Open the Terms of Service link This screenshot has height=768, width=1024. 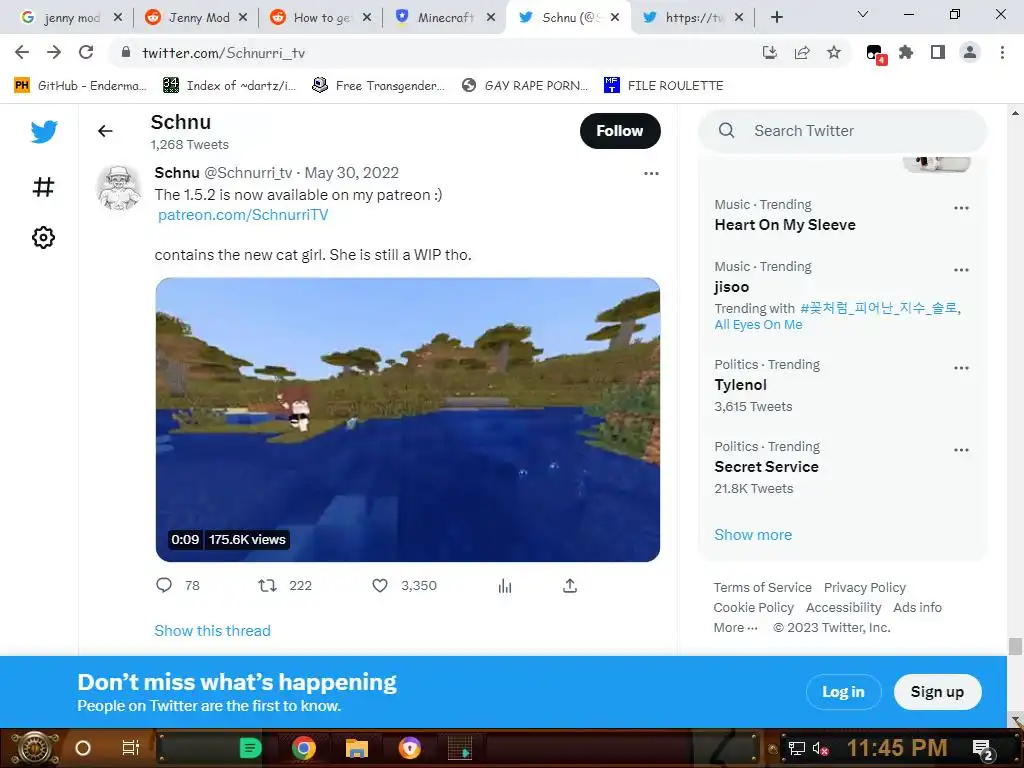[762, 588]
